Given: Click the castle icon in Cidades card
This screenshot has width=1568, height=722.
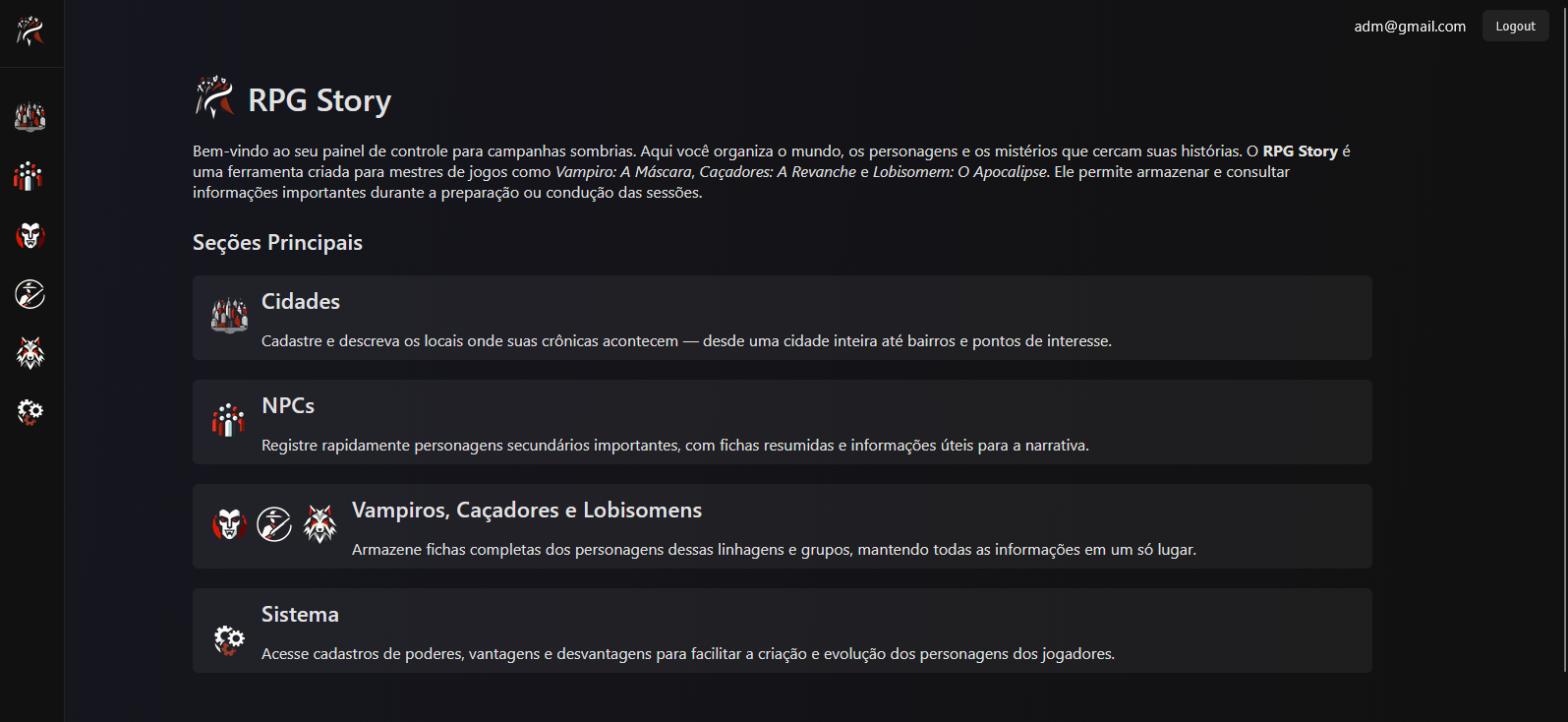Looking at the screenshot, I should coord(229,317).
